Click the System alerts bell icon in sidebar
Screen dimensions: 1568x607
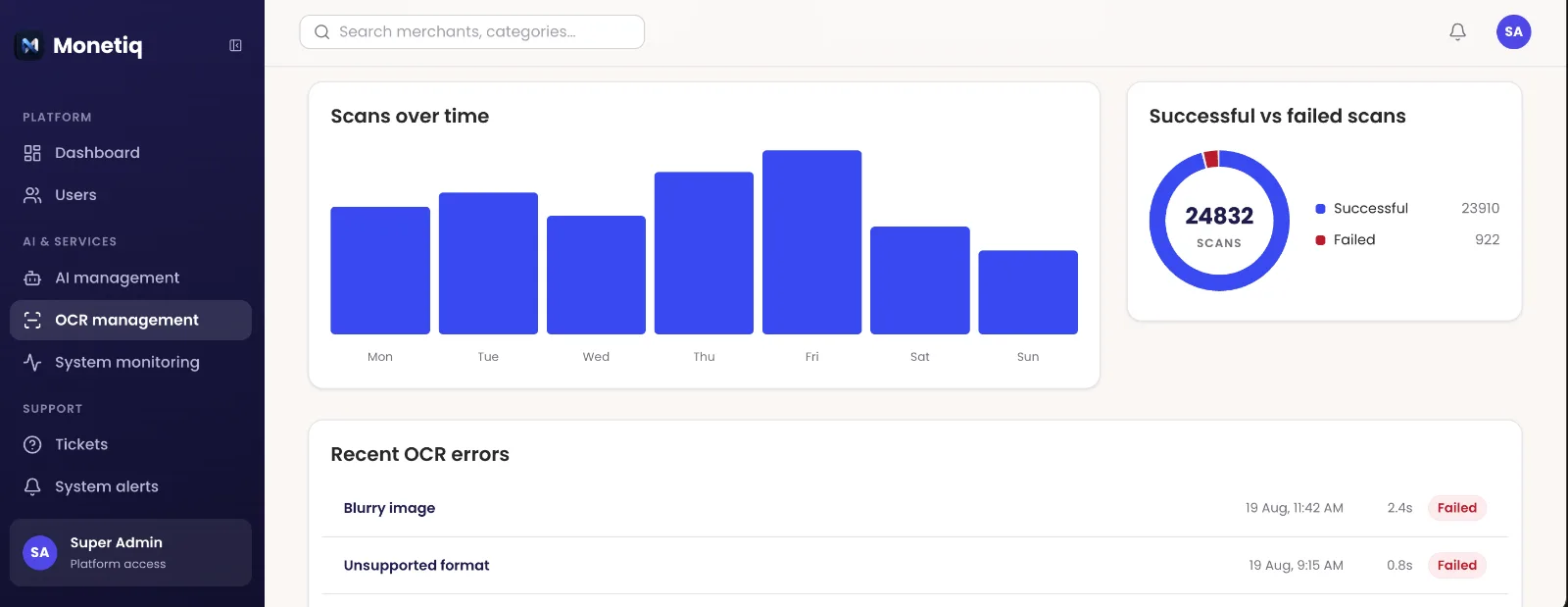point(32,487)
